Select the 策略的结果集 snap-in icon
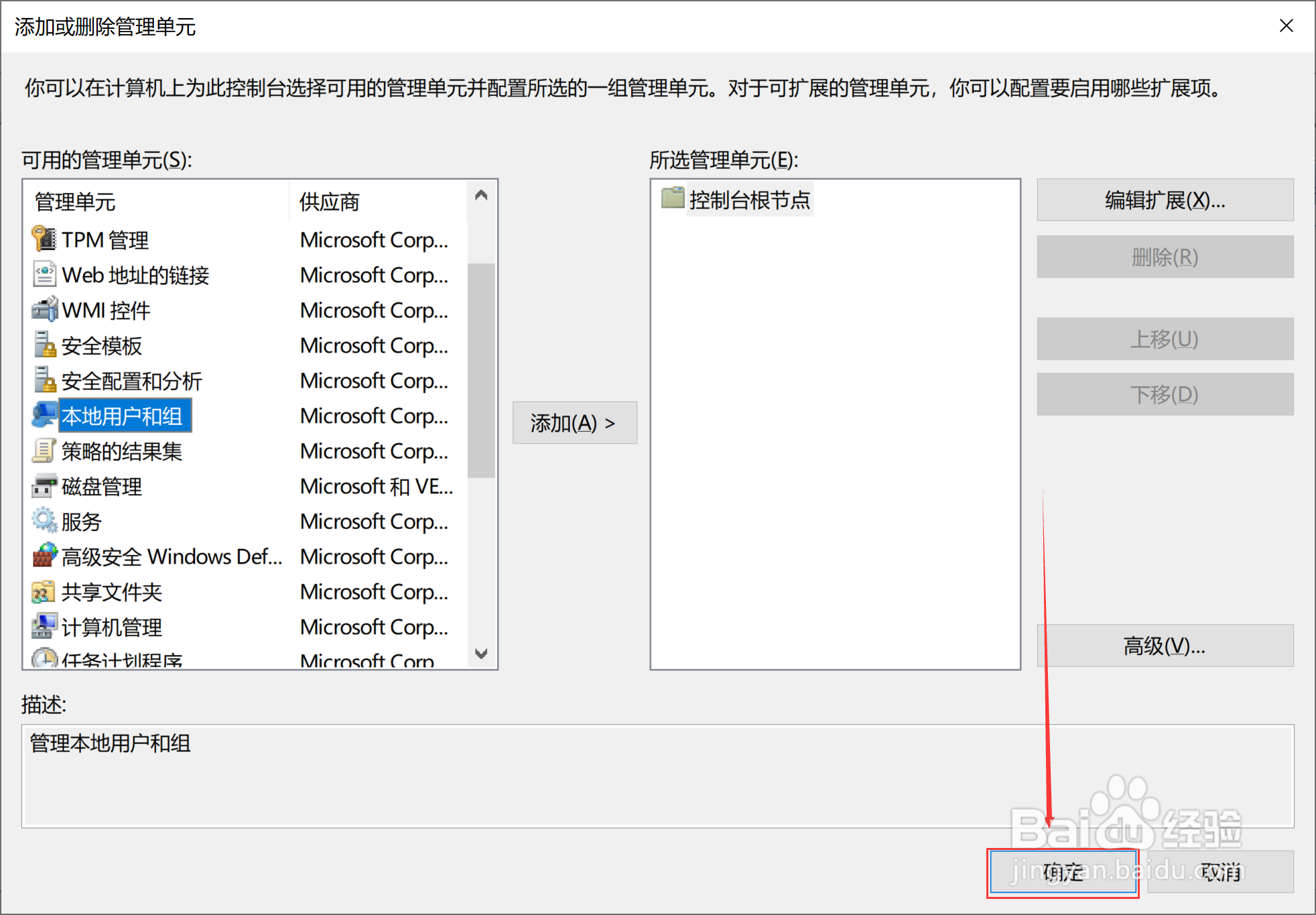 [x=44, y=450]
